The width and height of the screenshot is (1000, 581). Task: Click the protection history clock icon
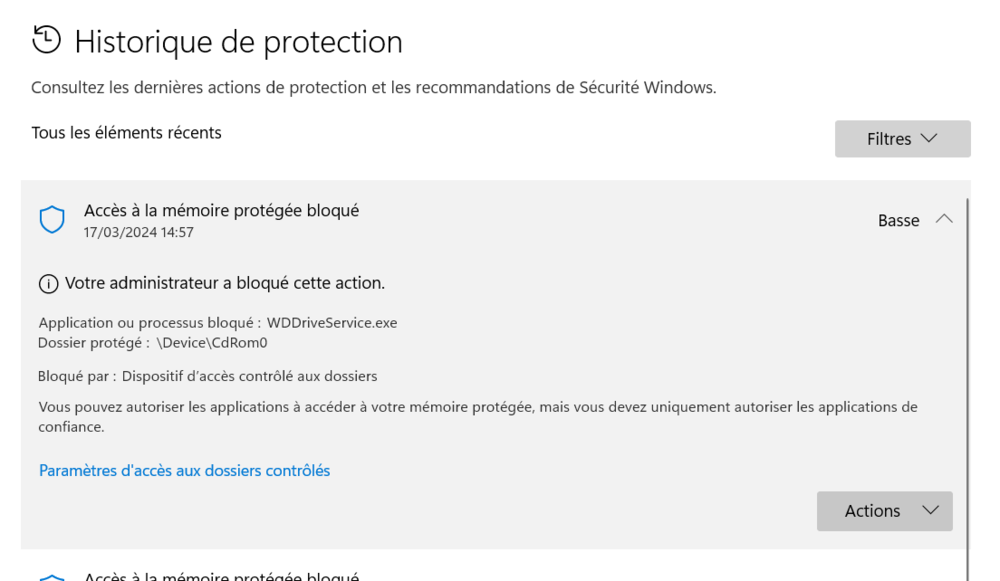[46, 40]
